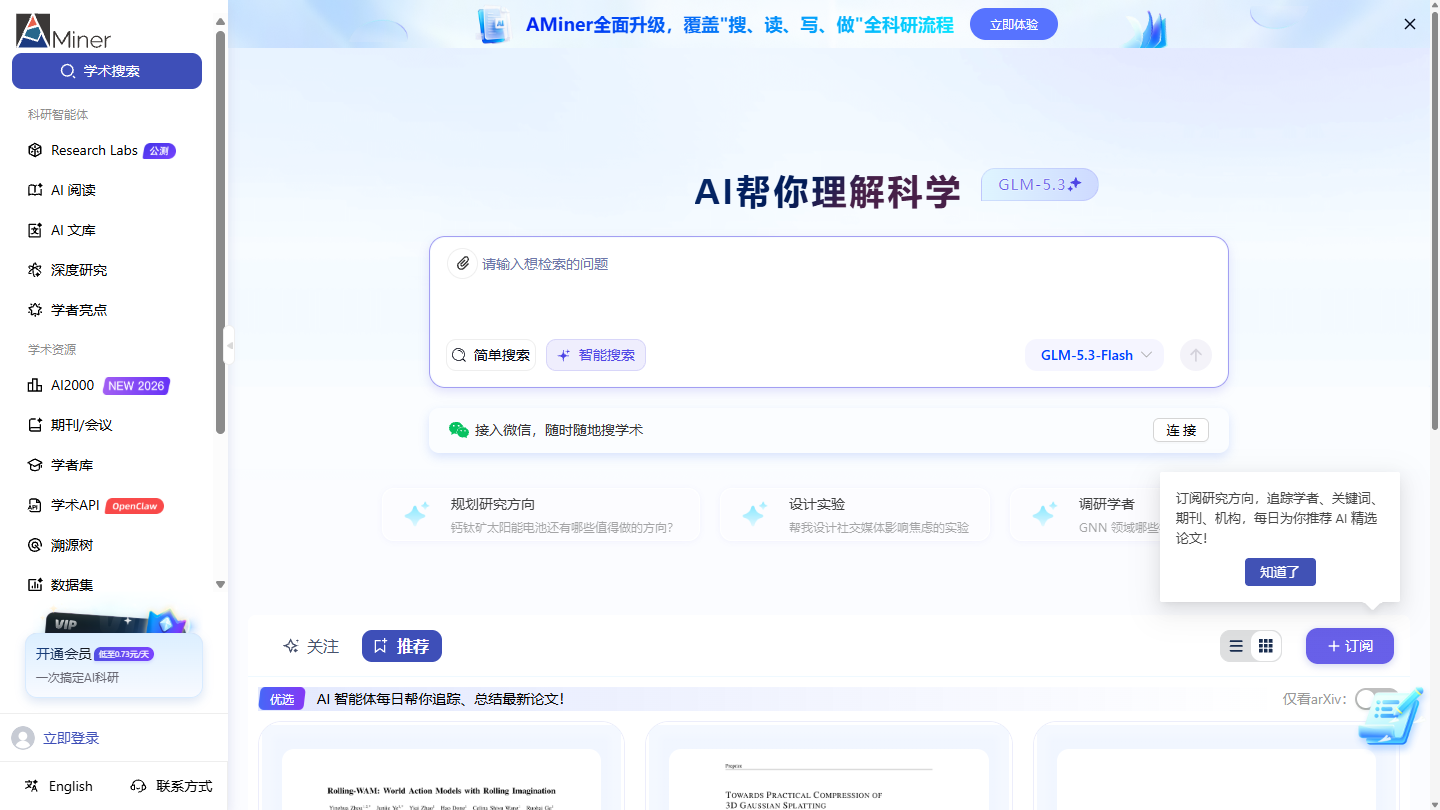Open the 溯源树 sidebar icon
The height and width of the screenshot is (810, 1440).
pyautogui.click(x=34, y=545)
